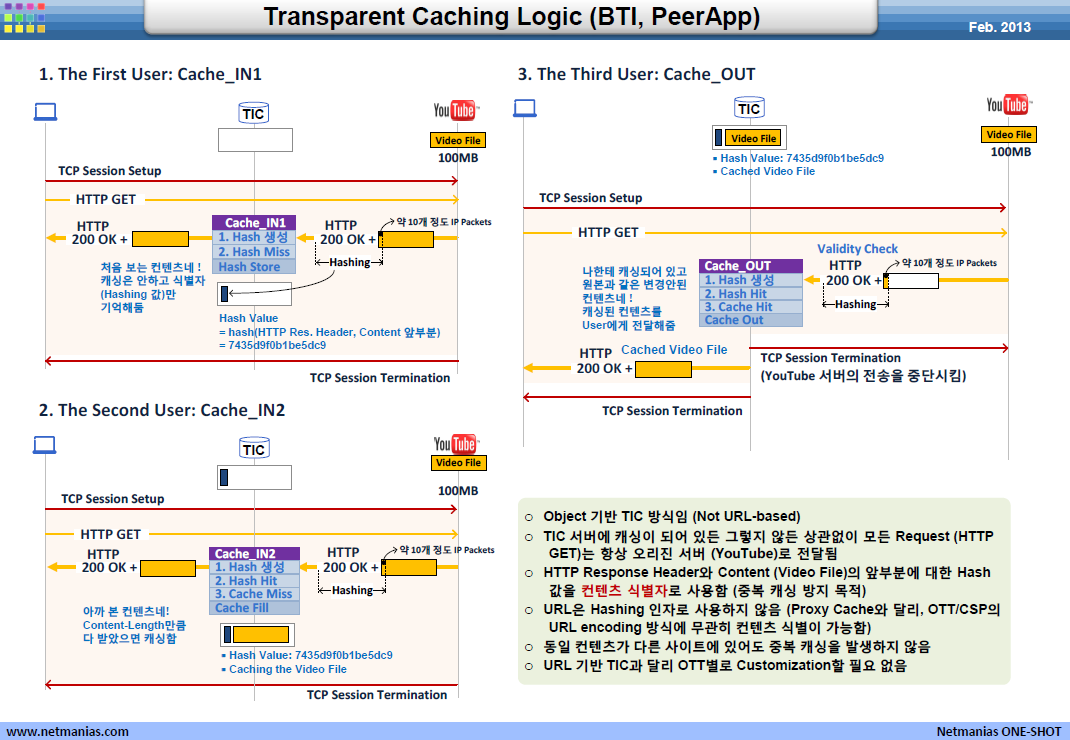The height and width of the screenshot is (740, 1070).
Task: Select heading 3. The Third User: Cache_OUT
Action: tap(636, 74)
